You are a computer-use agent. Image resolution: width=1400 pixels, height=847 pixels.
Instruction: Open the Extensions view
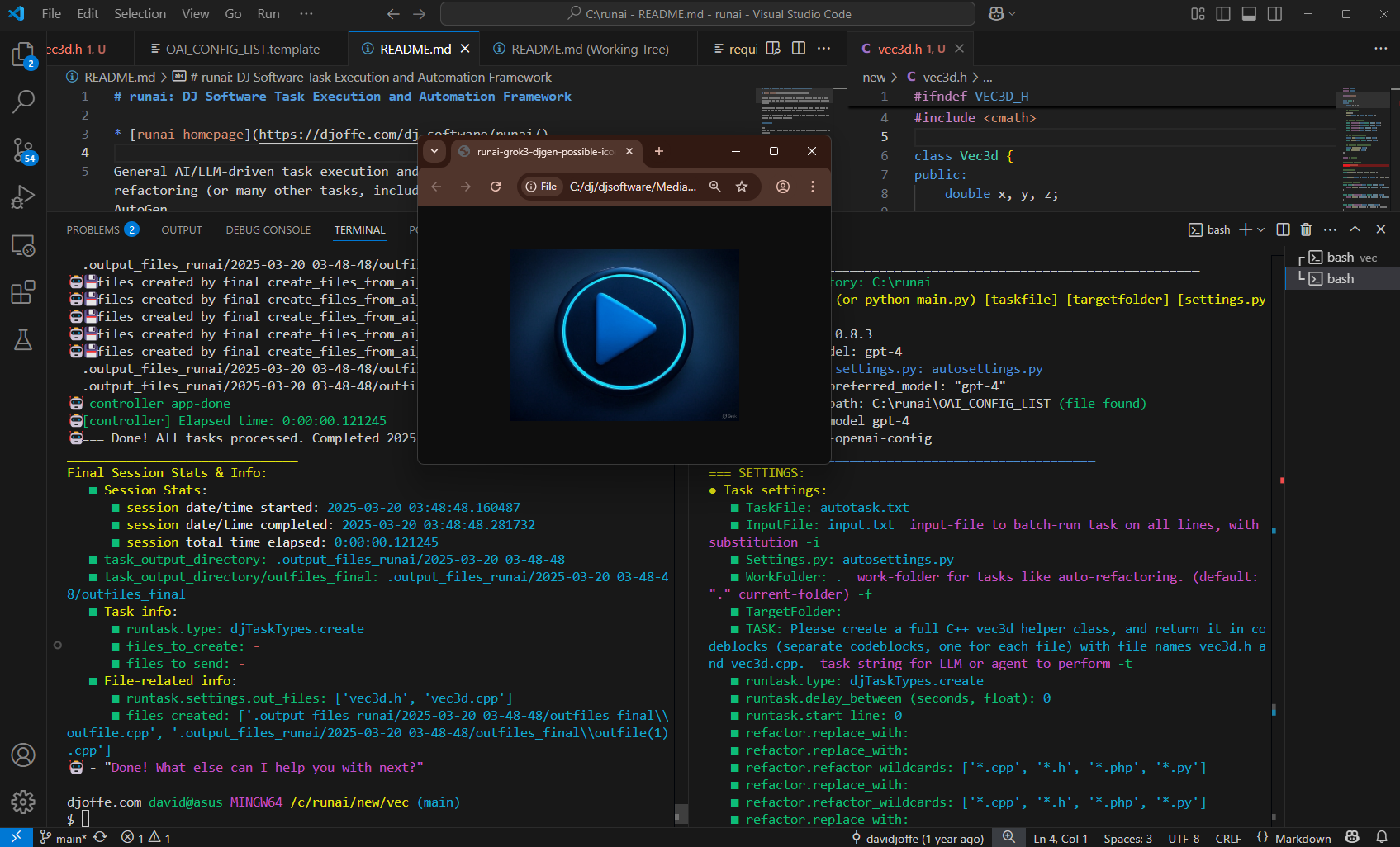click(x=22, y=292)
